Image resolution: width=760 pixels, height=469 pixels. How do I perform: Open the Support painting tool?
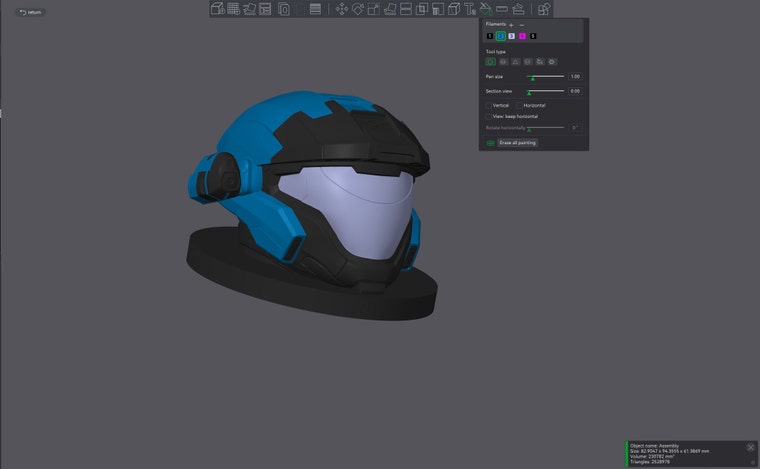(438, 9)
